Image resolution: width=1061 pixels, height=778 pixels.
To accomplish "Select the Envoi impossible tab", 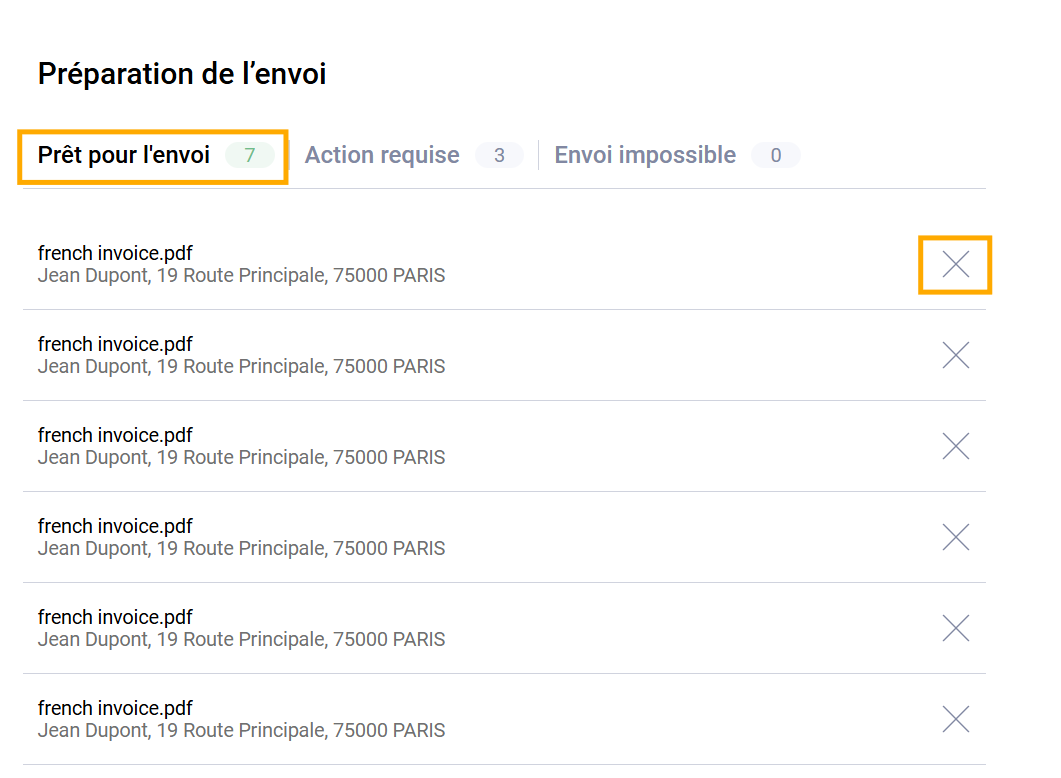I will (x=645, y=155).
